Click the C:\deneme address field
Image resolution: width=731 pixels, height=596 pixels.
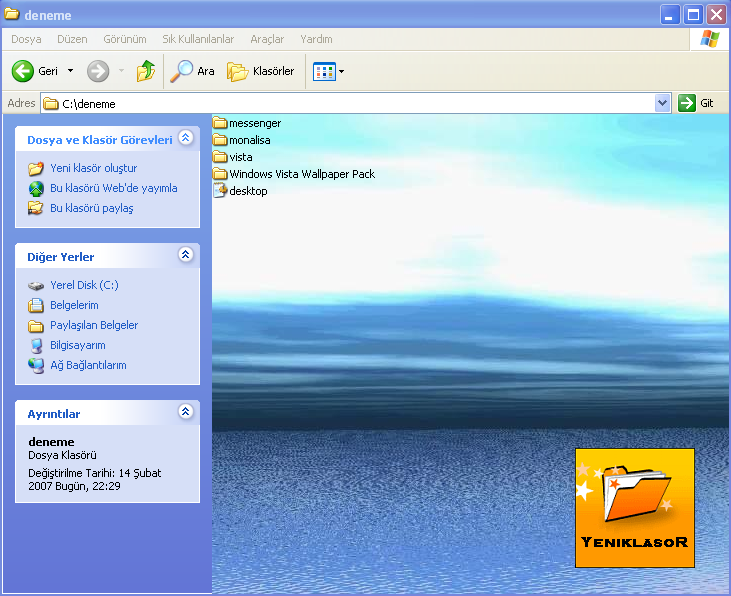350,103
